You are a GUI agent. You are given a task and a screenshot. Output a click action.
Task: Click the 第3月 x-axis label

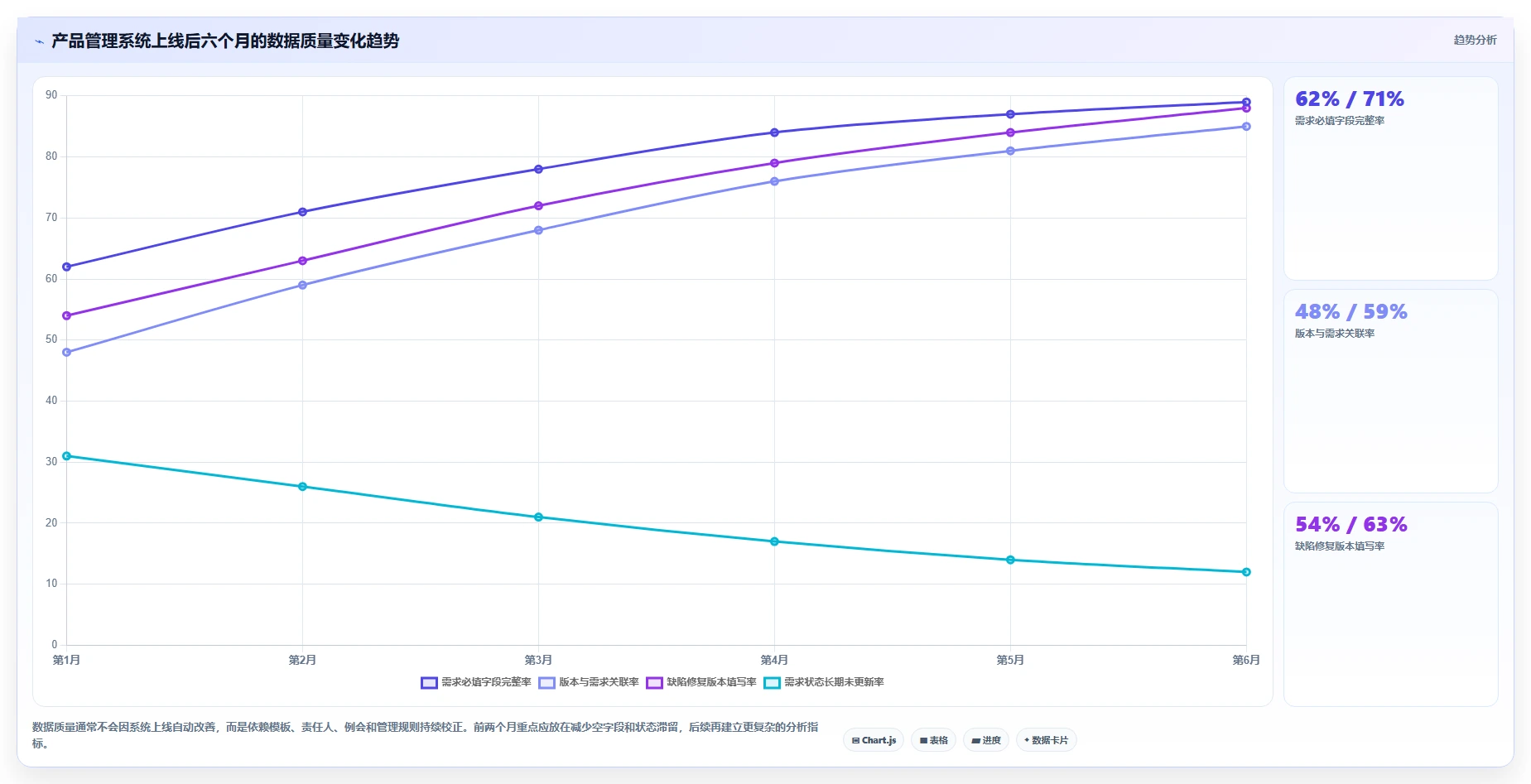pos(538,660)
